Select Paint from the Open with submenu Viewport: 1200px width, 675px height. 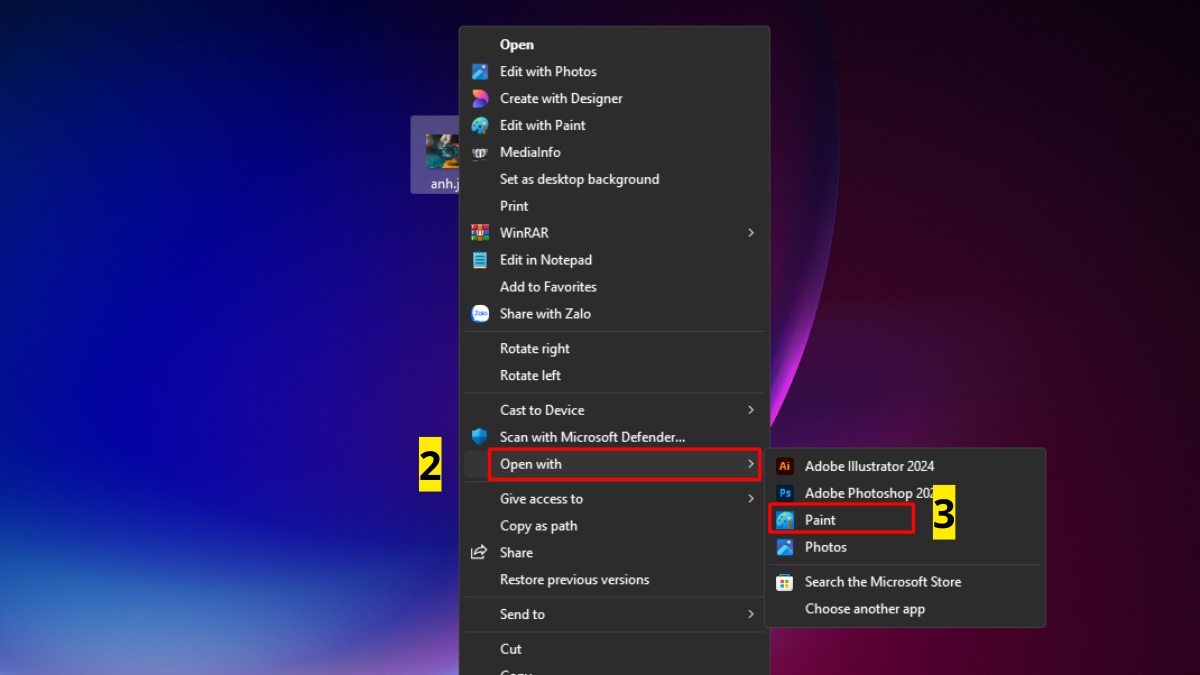click(x=826, y=519)
